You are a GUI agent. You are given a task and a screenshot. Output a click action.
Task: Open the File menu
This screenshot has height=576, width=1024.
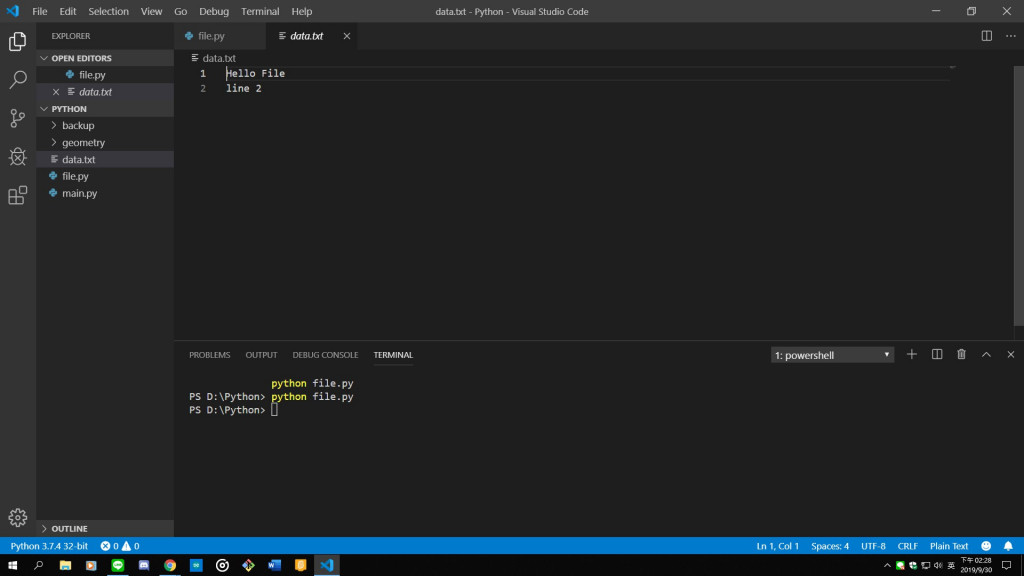coord(40,11)
